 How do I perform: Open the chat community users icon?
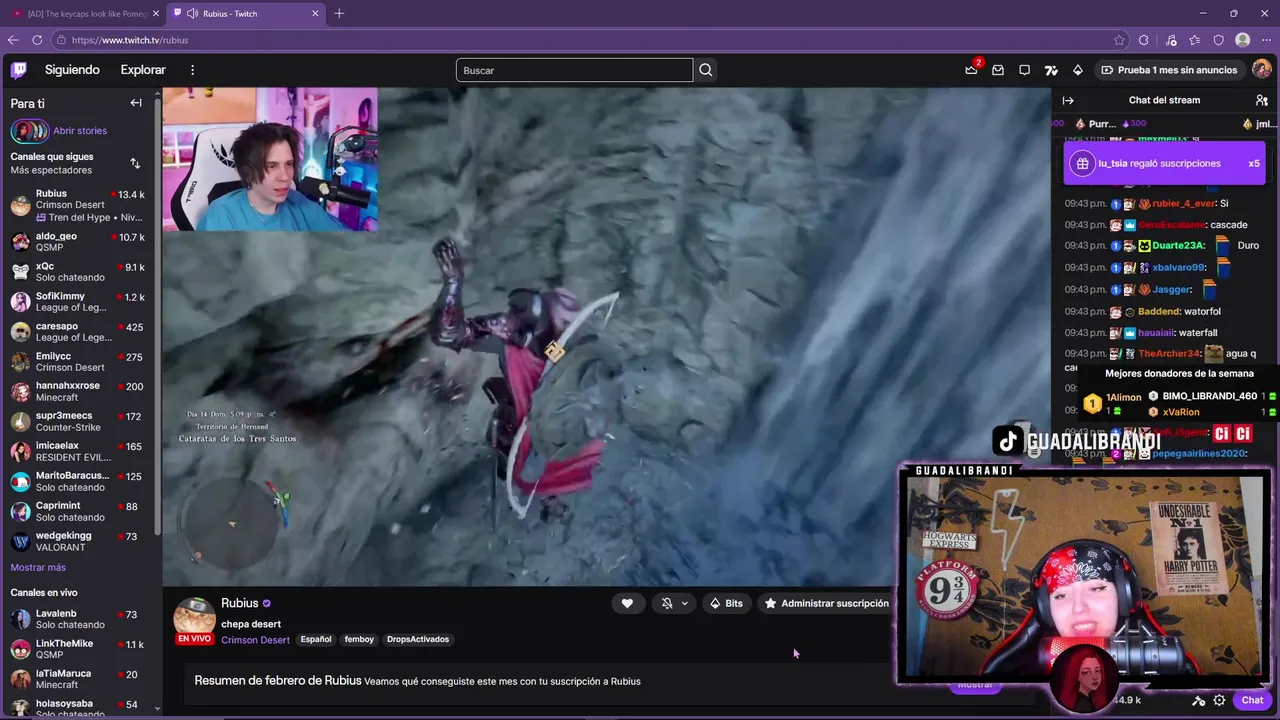tap(1261, 100)
